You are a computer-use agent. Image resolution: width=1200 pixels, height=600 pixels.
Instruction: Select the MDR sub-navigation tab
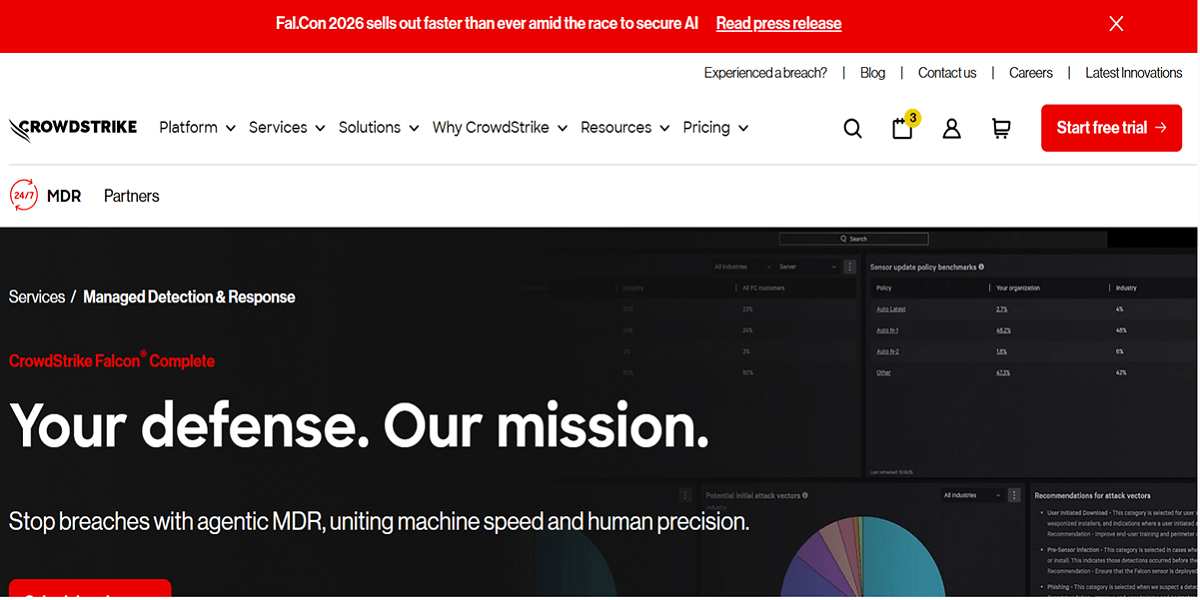[64, 196]
